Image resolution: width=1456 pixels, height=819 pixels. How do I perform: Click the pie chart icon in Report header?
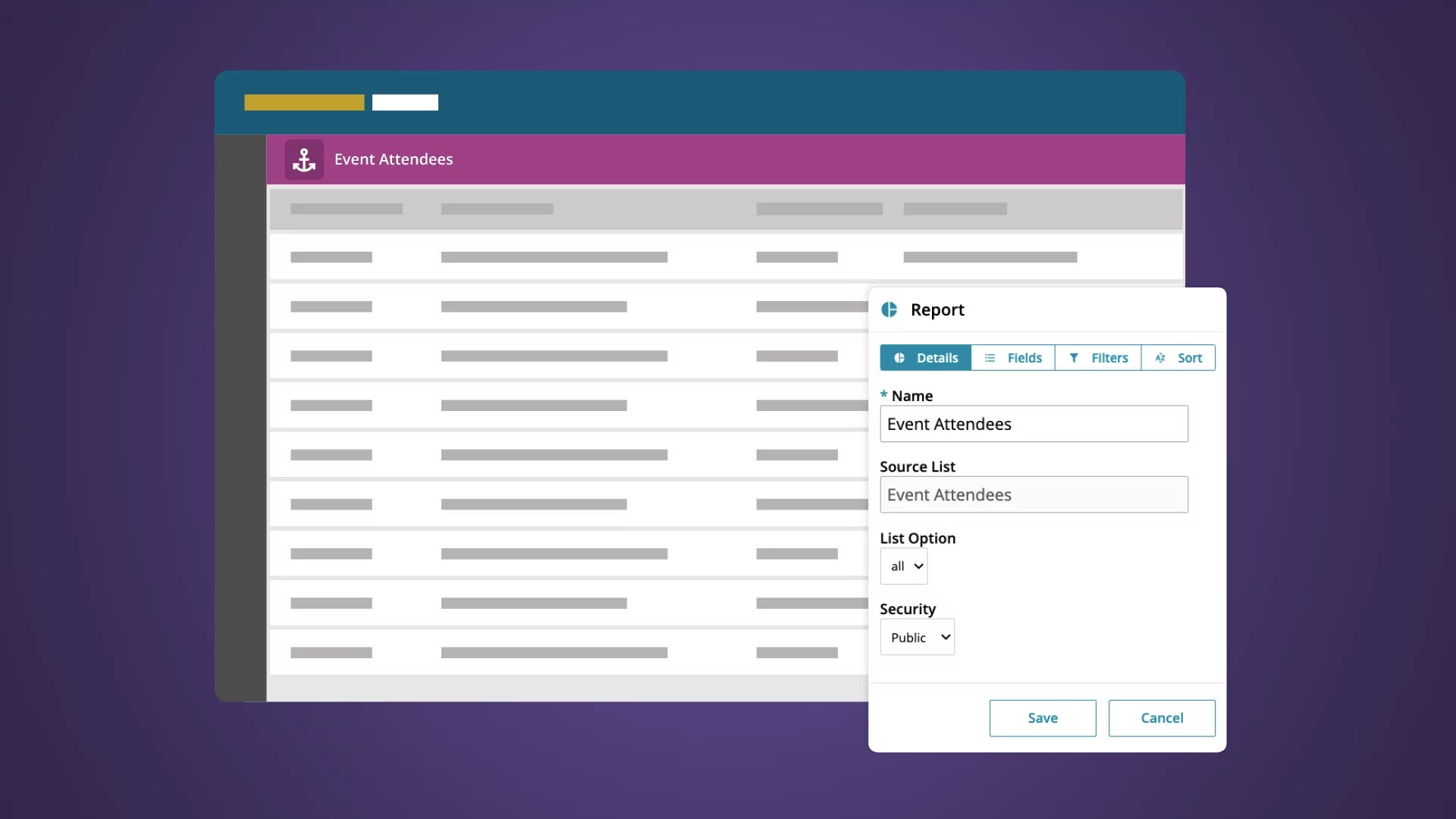(890, 309)
